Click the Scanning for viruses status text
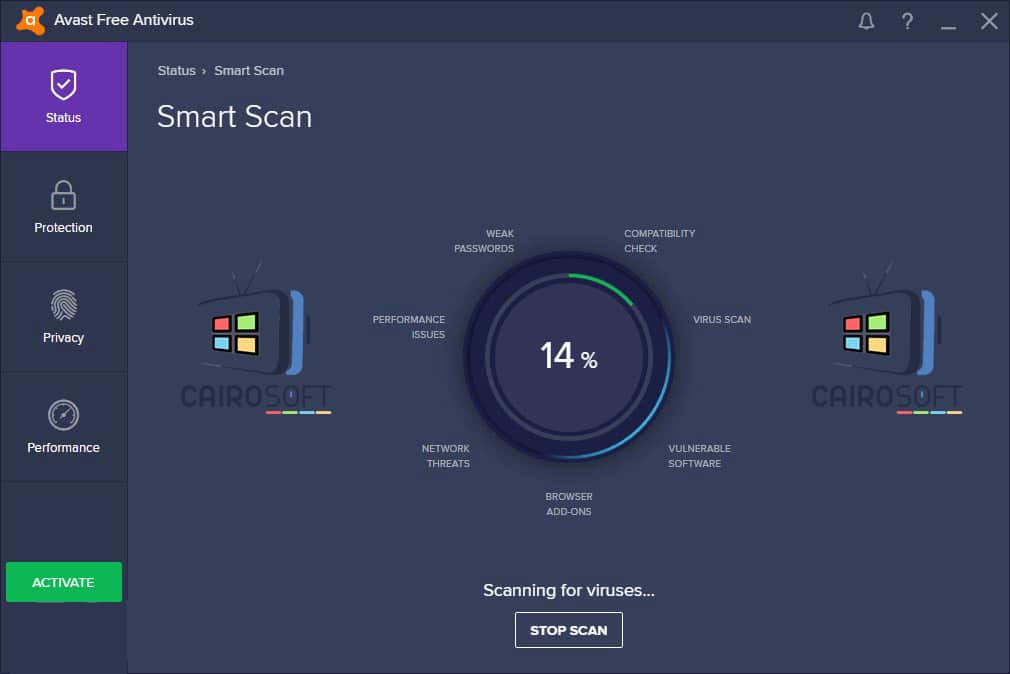The height and width of the screenshot is (674, 1010). (x=569, y=590)
